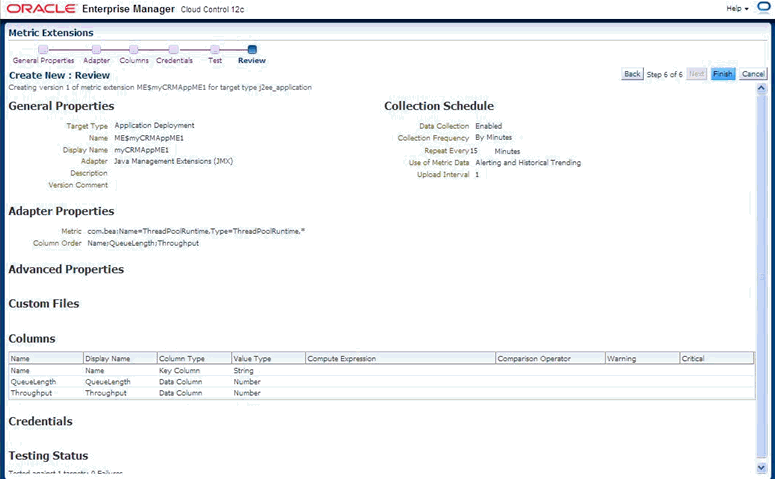Image resolution: width=775 pixels, height=481 pixels.
Task: Click the Key Column cell
Action: point(179,370)
